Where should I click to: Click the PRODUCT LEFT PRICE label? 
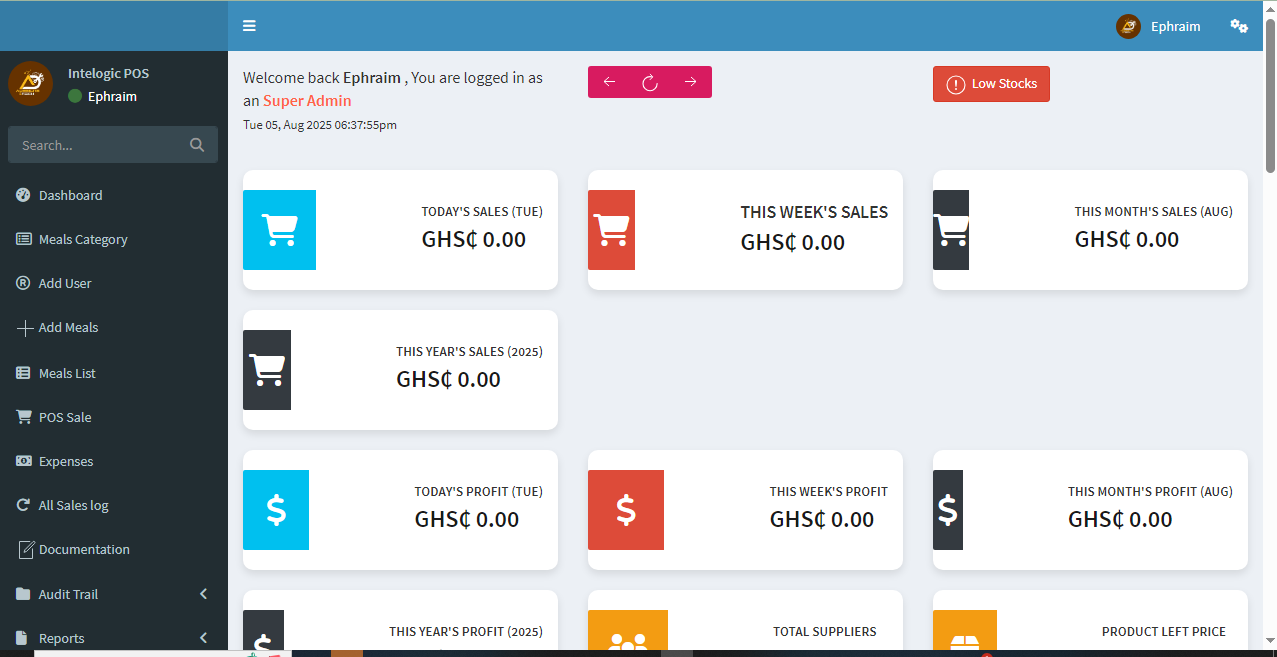pos(1164,632)
